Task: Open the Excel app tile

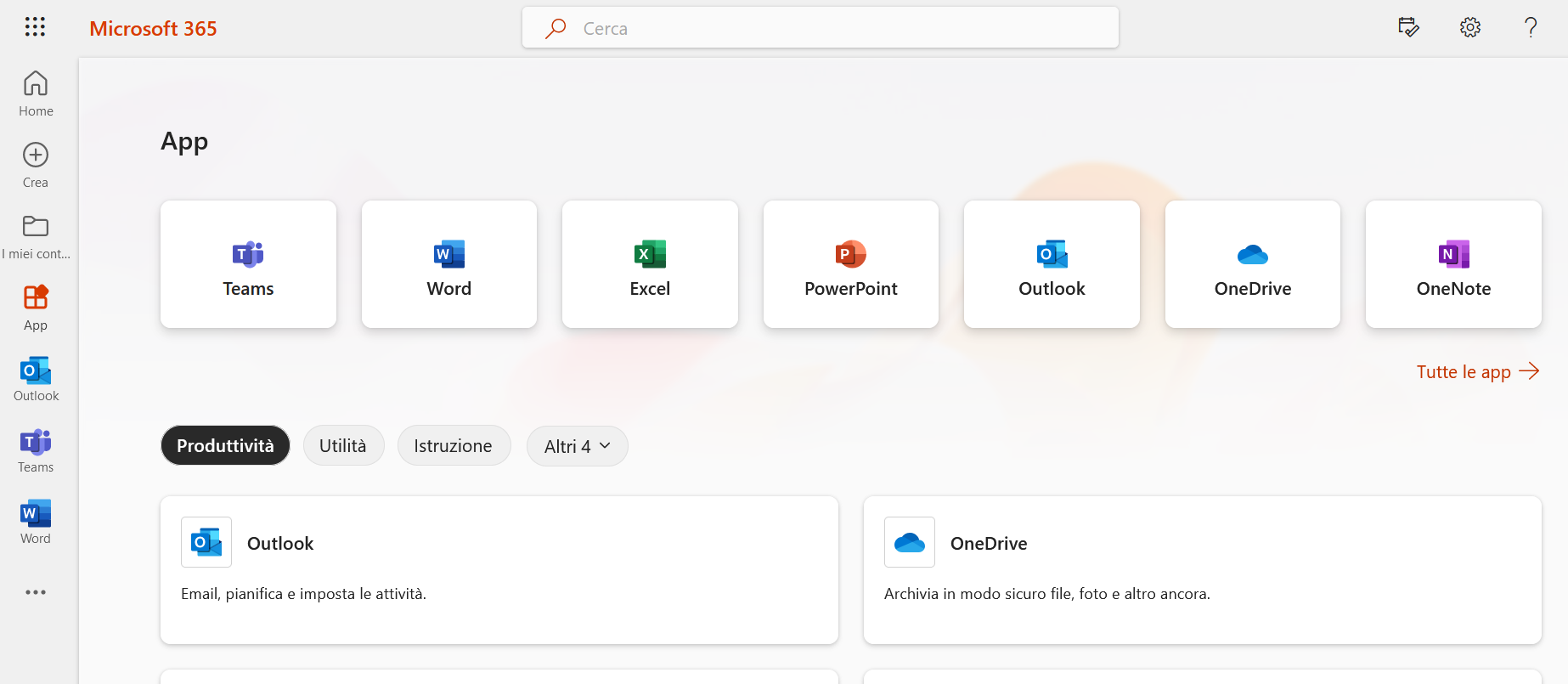Action: point(650,264)
